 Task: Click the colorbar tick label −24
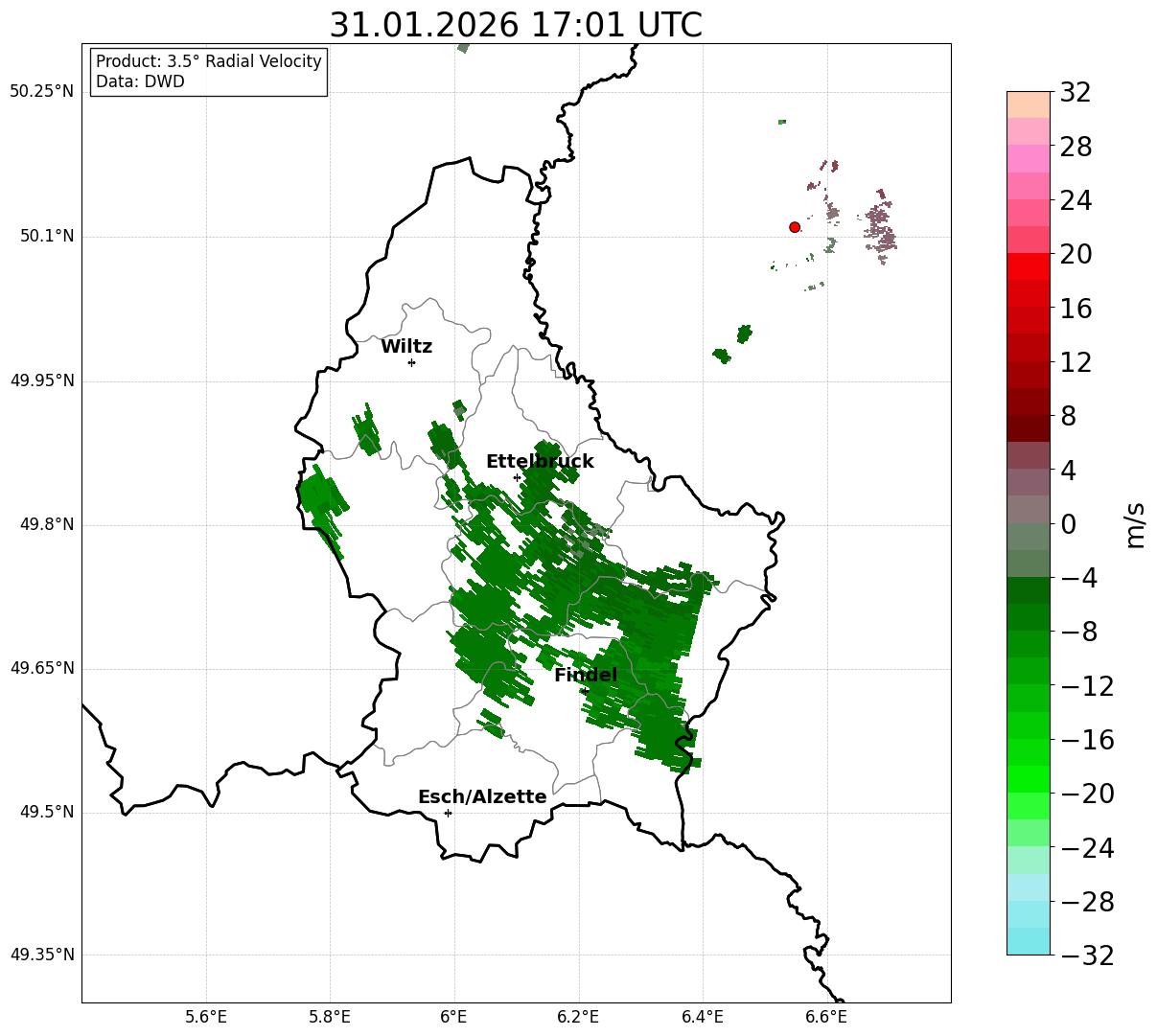pos(1086,848)
